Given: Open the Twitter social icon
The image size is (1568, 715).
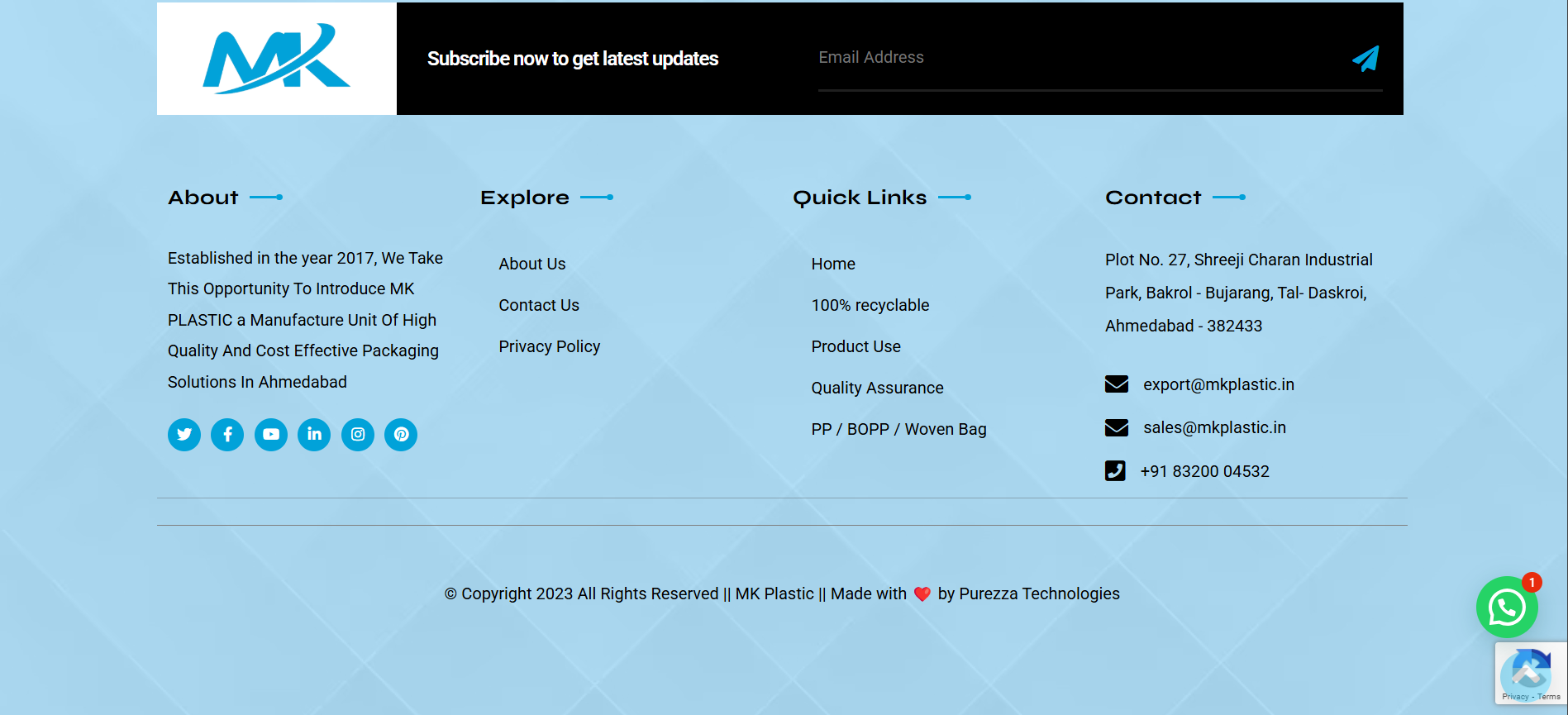Looking at the screenshot, I should click(x=184, y=435).
